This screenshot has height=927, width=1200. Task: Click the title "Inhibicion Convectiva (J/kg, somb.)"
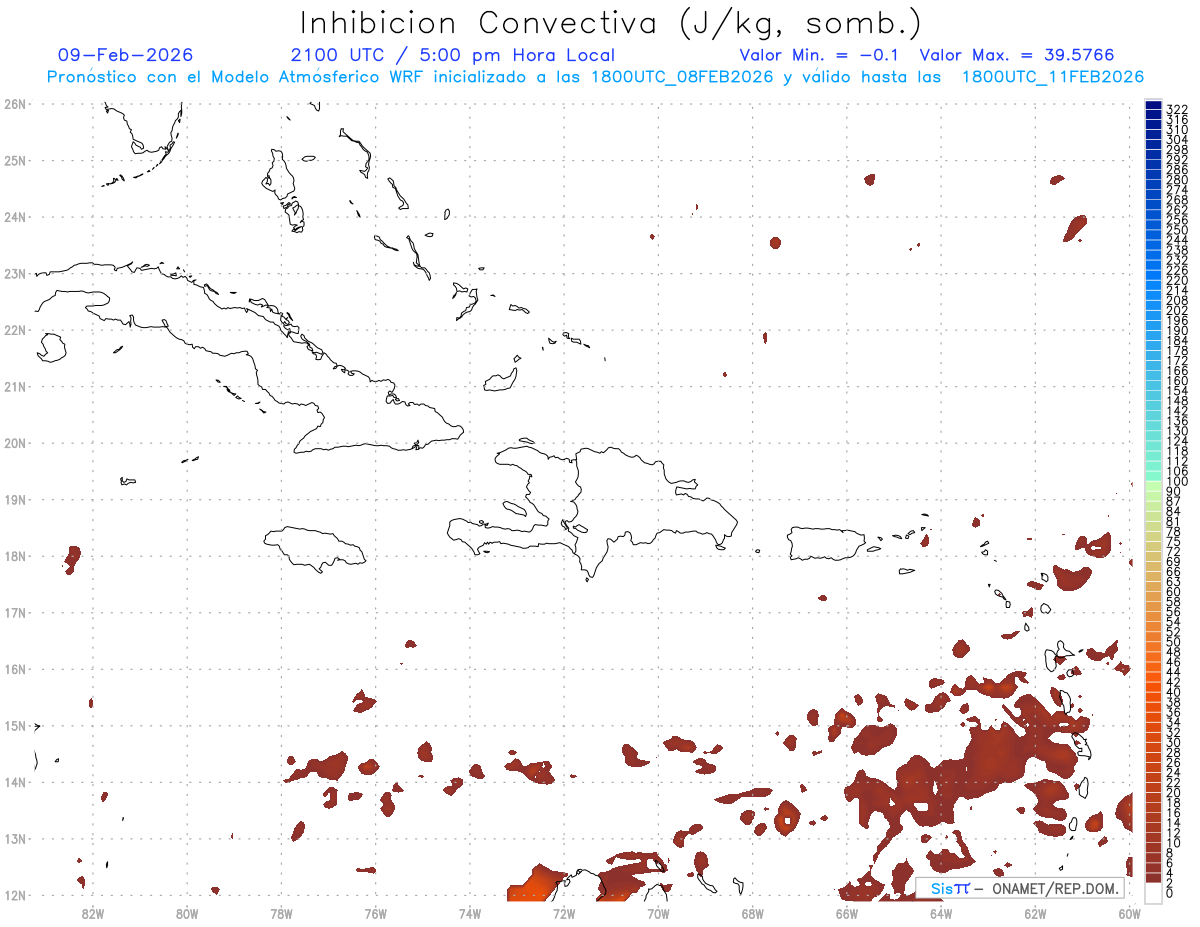point(610,23)
